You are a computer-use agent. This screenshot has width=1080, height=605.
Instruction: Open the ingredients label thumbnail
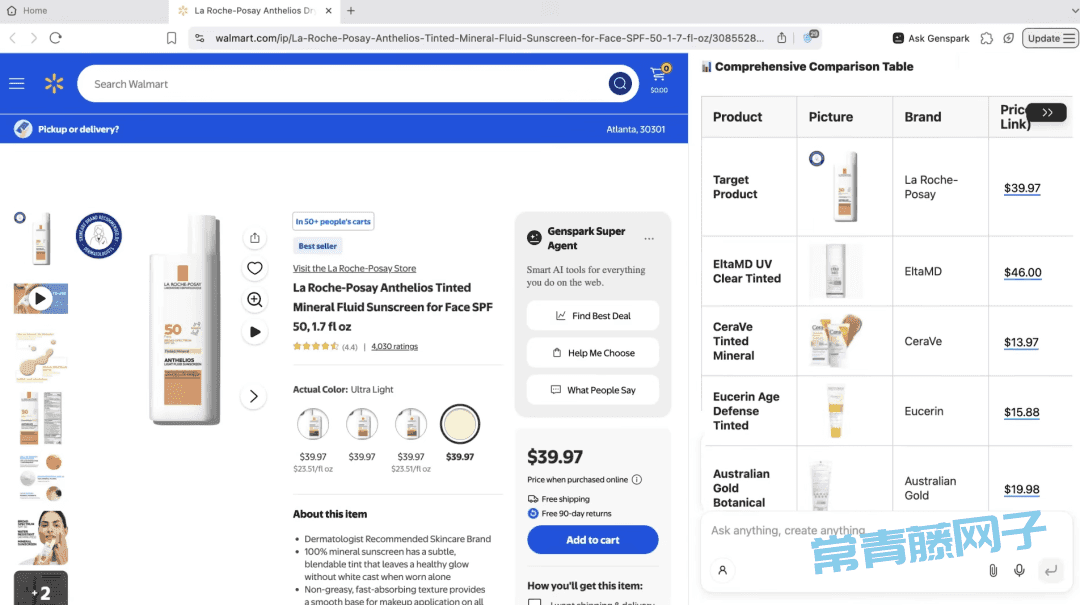[41, 417]
